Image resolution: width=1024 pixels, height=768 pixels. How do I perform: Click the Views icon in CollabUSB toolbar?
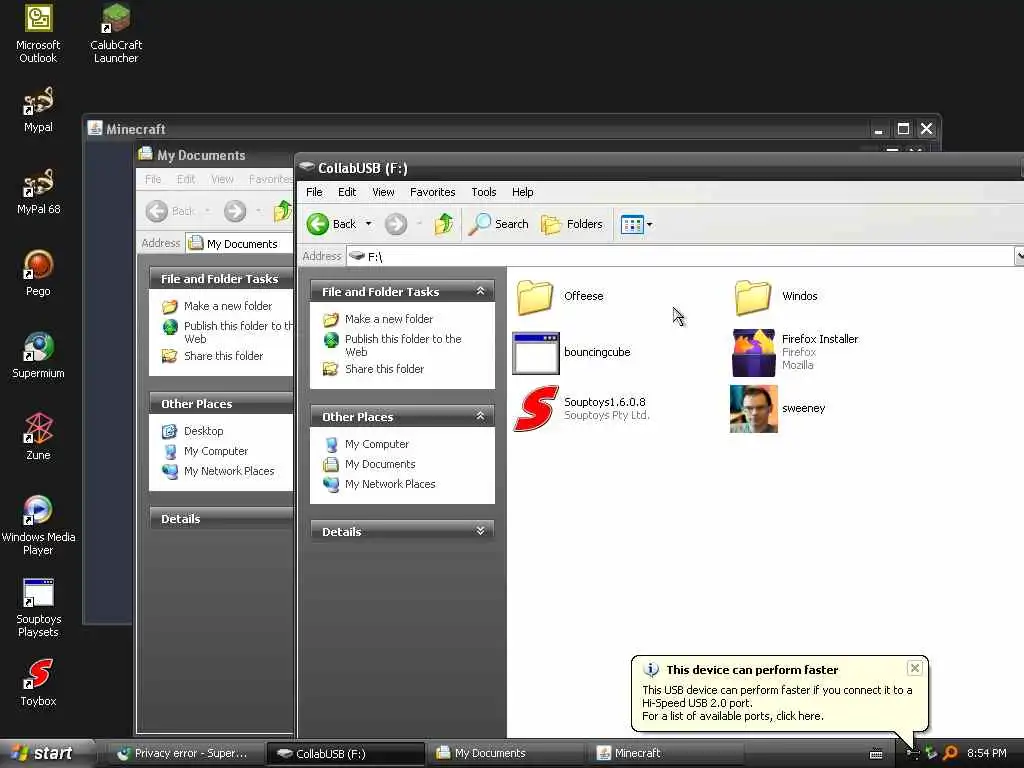[632, 225]
